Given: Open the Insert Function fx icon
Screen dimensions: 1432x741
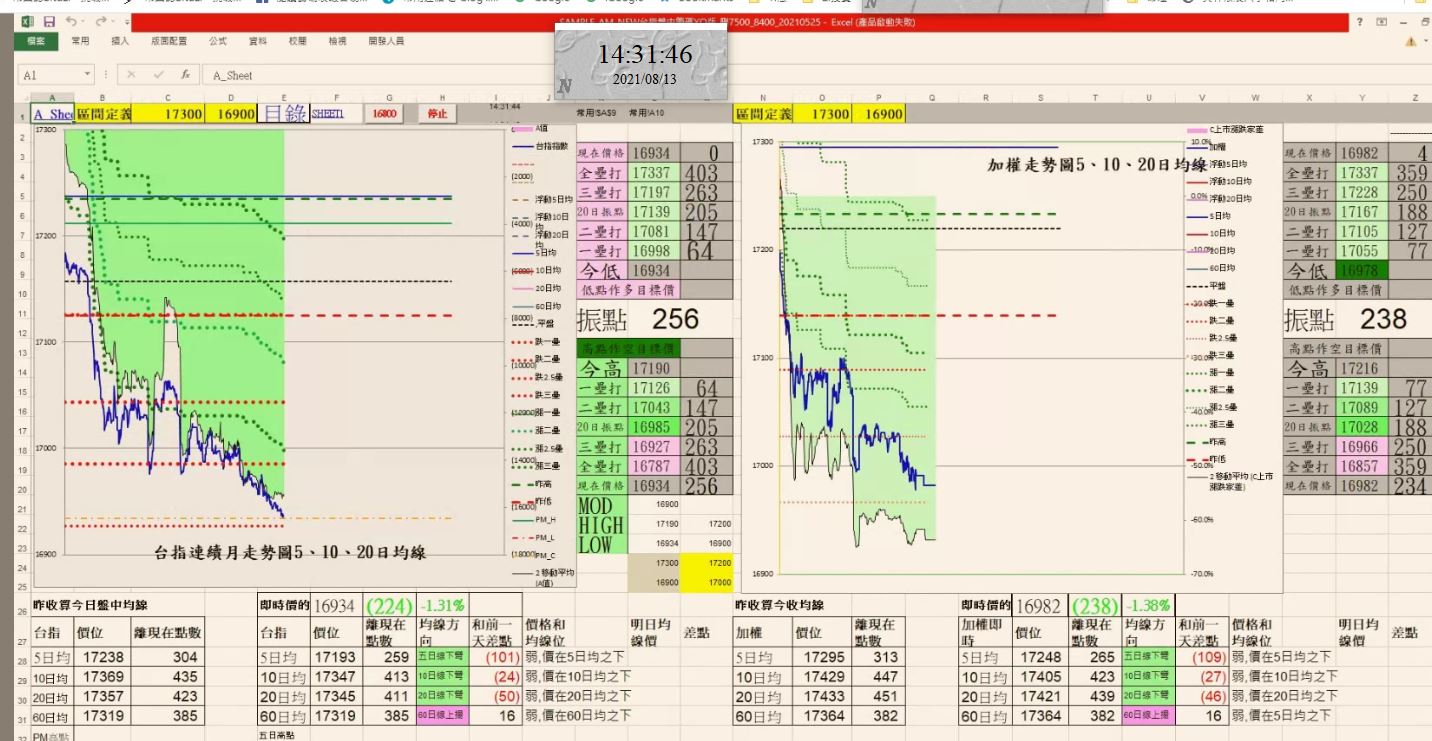Looking at the screenshot, I should tap(185, 75).
